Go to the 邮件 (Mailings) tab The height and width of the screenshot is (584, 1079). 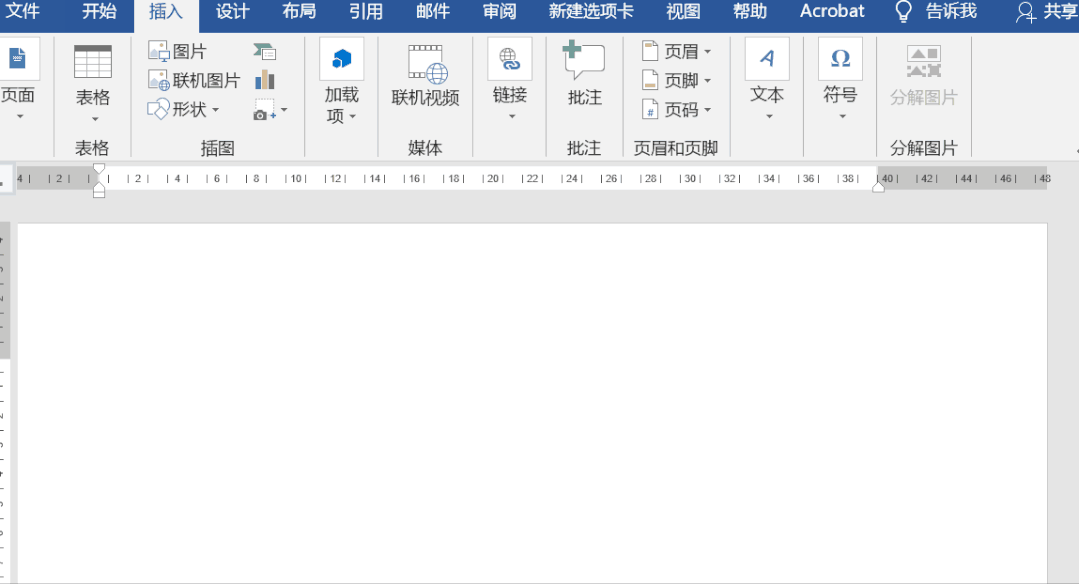pos(432,12)
